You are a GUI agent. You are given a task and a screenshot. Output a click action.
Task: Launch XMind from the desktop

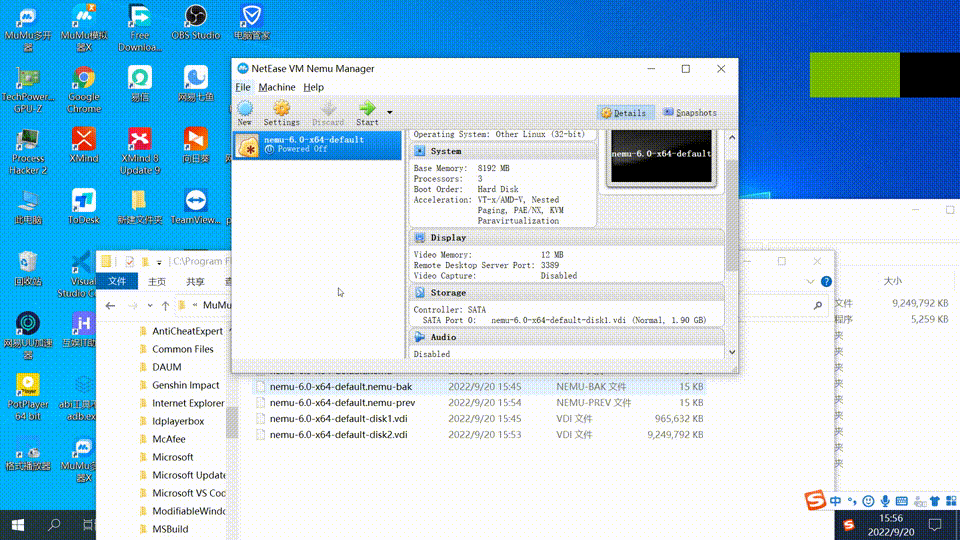coord(84,146)
